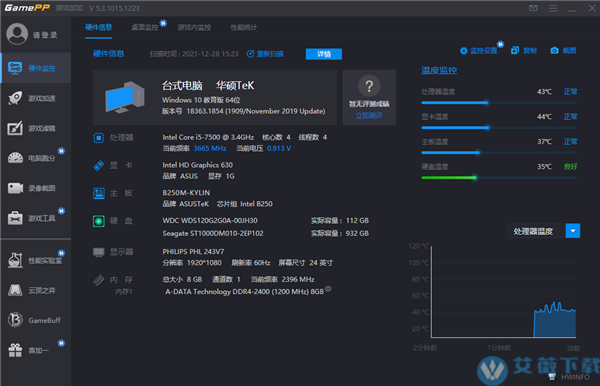Click the 显卡温度 progress bar
Screen dimensions: 600x386
pyautogui.click(x=499, y=127)
